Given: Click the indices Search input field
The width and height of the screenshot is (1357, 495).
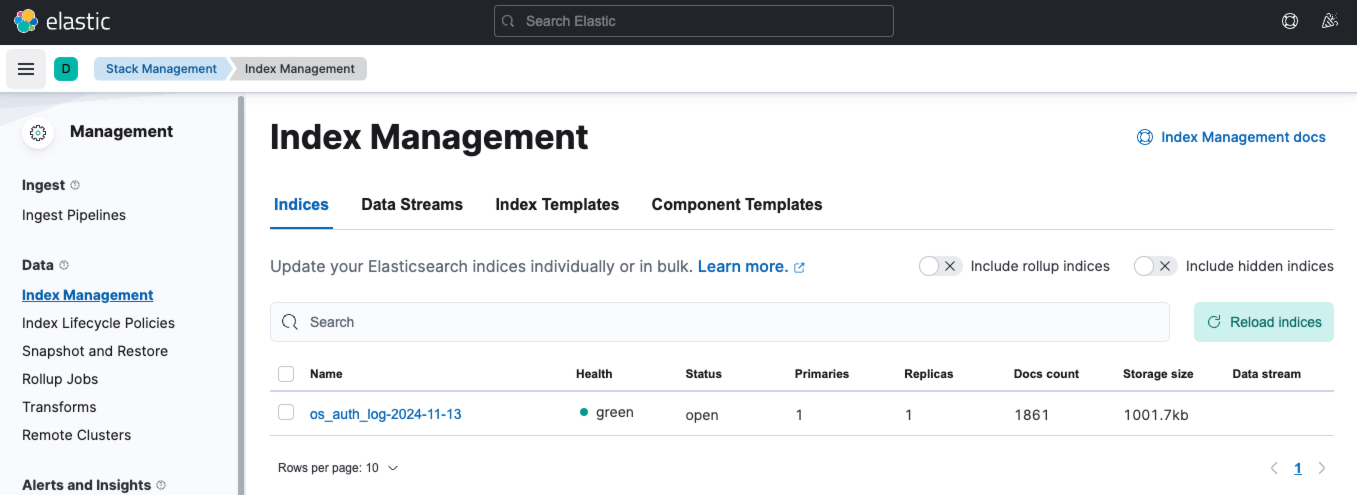Looking at the screenshot, I should pyautogui.click(x=720, y=322).
